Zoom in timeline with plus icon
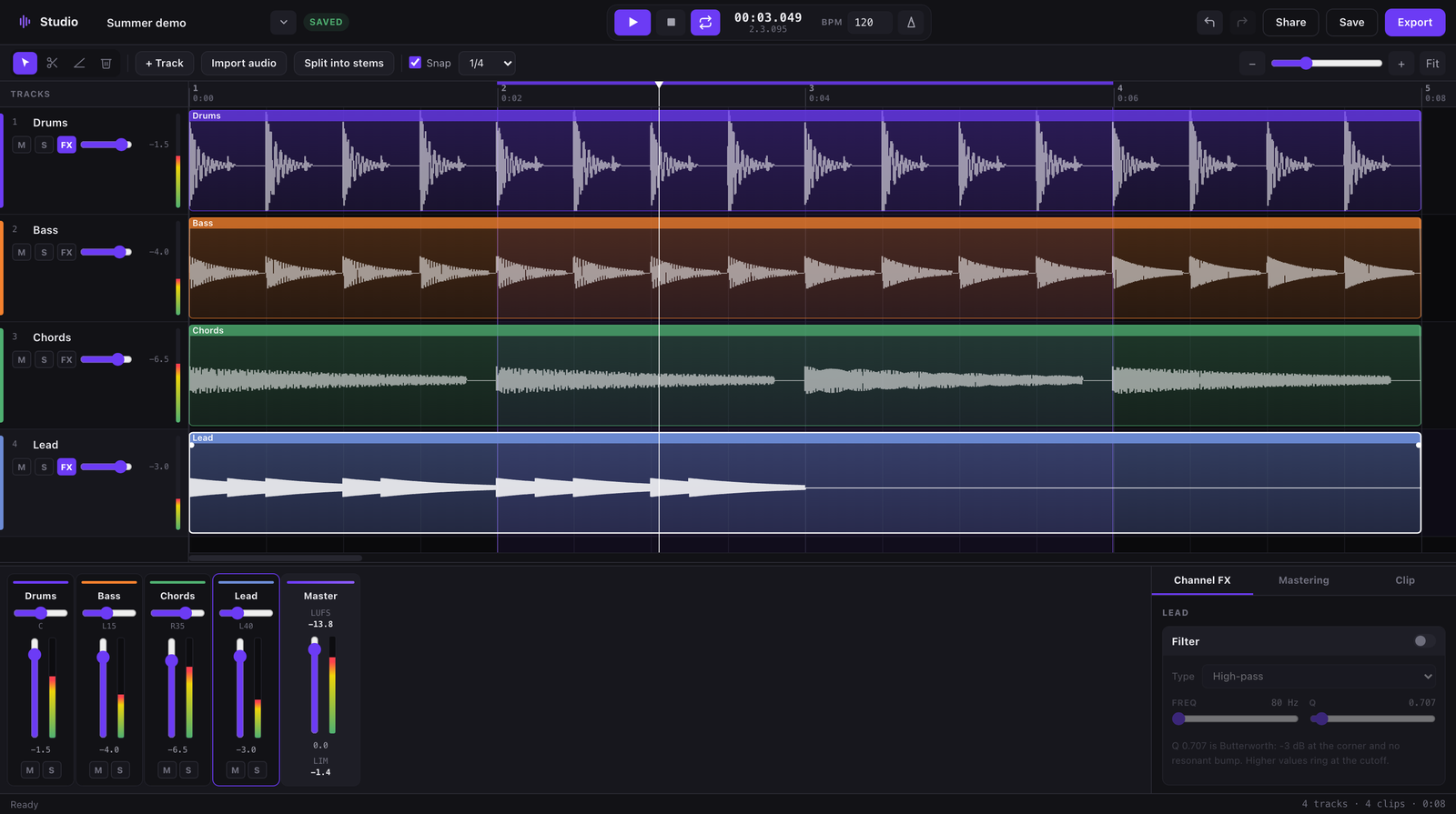Screen dimensions: 1456x814 (x=1401, y=64)
